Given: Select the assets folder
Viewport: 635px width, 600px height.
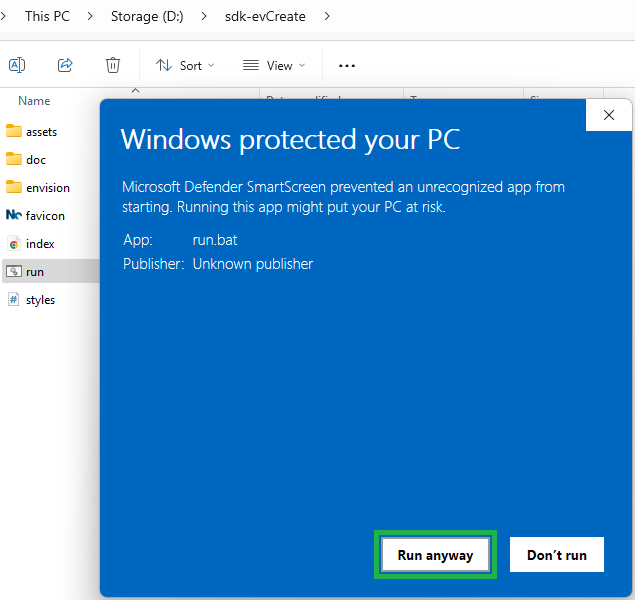Looking at the screenshot, I should [41, 132].
